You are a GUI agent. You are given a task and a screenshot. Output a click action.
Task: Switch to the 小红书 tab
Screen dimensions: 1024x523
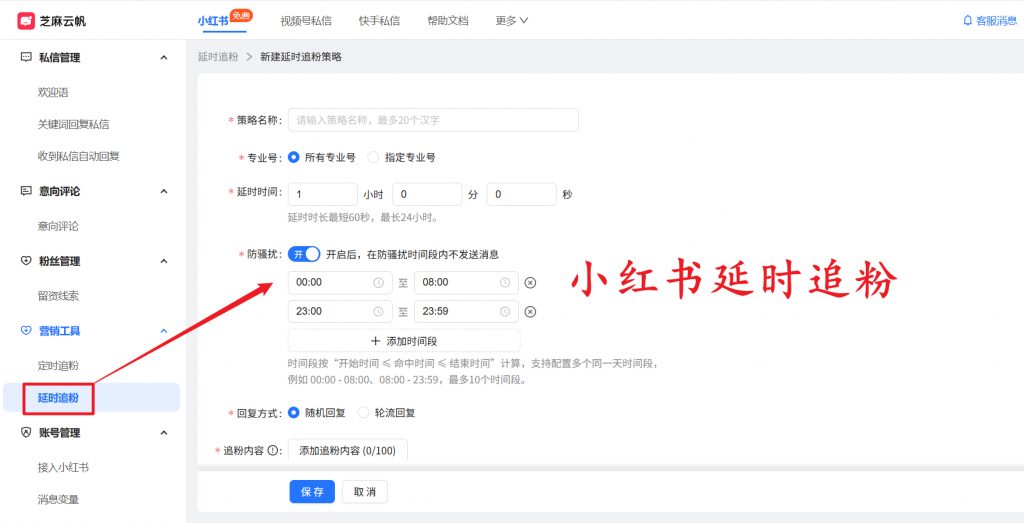pos(213,21)
